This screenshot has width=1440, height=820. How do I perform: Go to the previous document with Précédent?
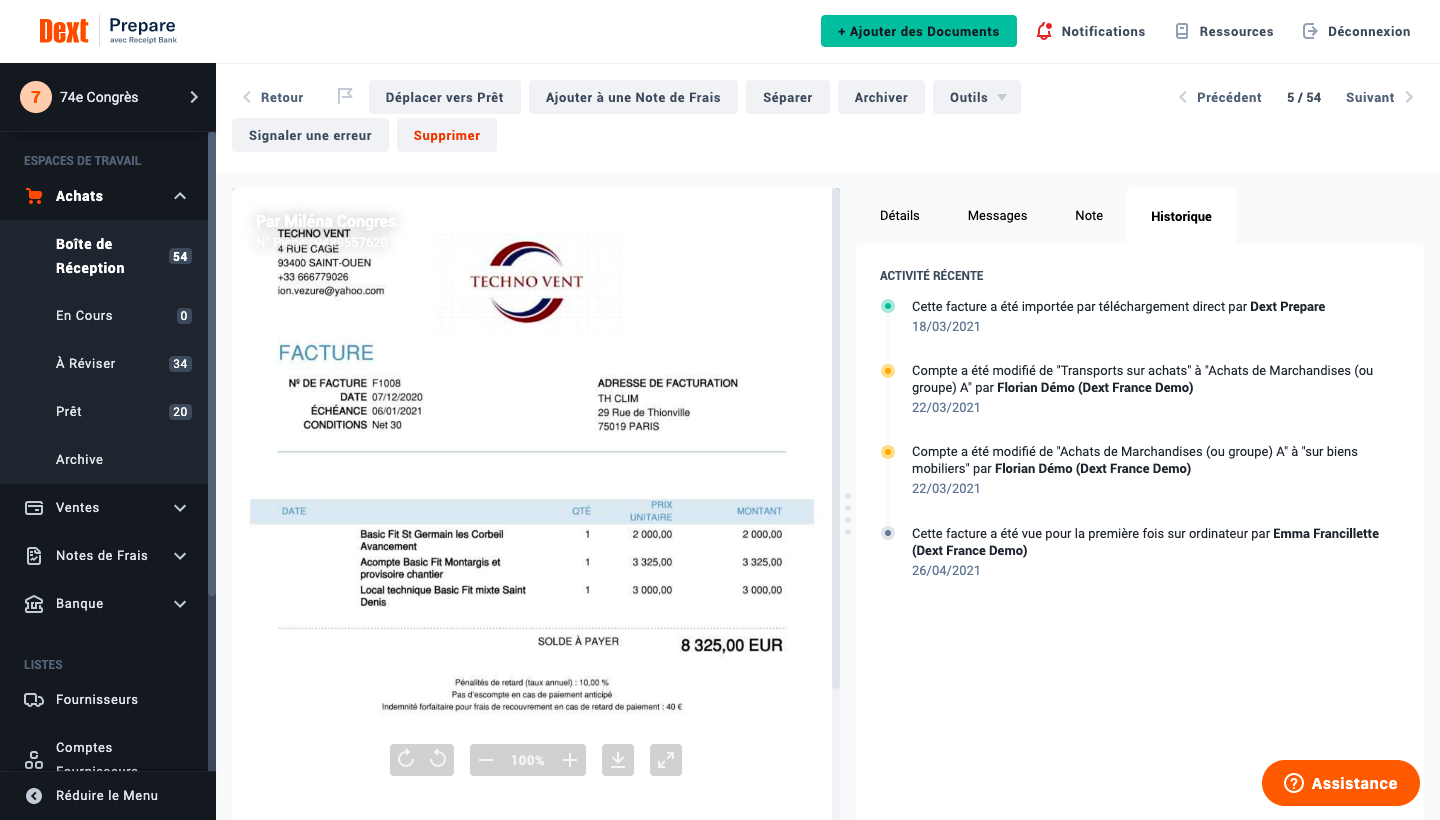pyautogui.click(x=1220, y=97)
